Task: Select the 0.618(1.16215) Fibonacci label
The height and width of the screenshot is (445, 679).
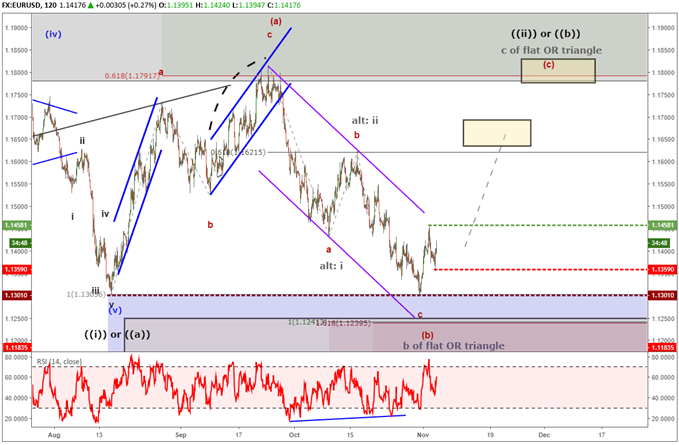Action: click(238, 152)
